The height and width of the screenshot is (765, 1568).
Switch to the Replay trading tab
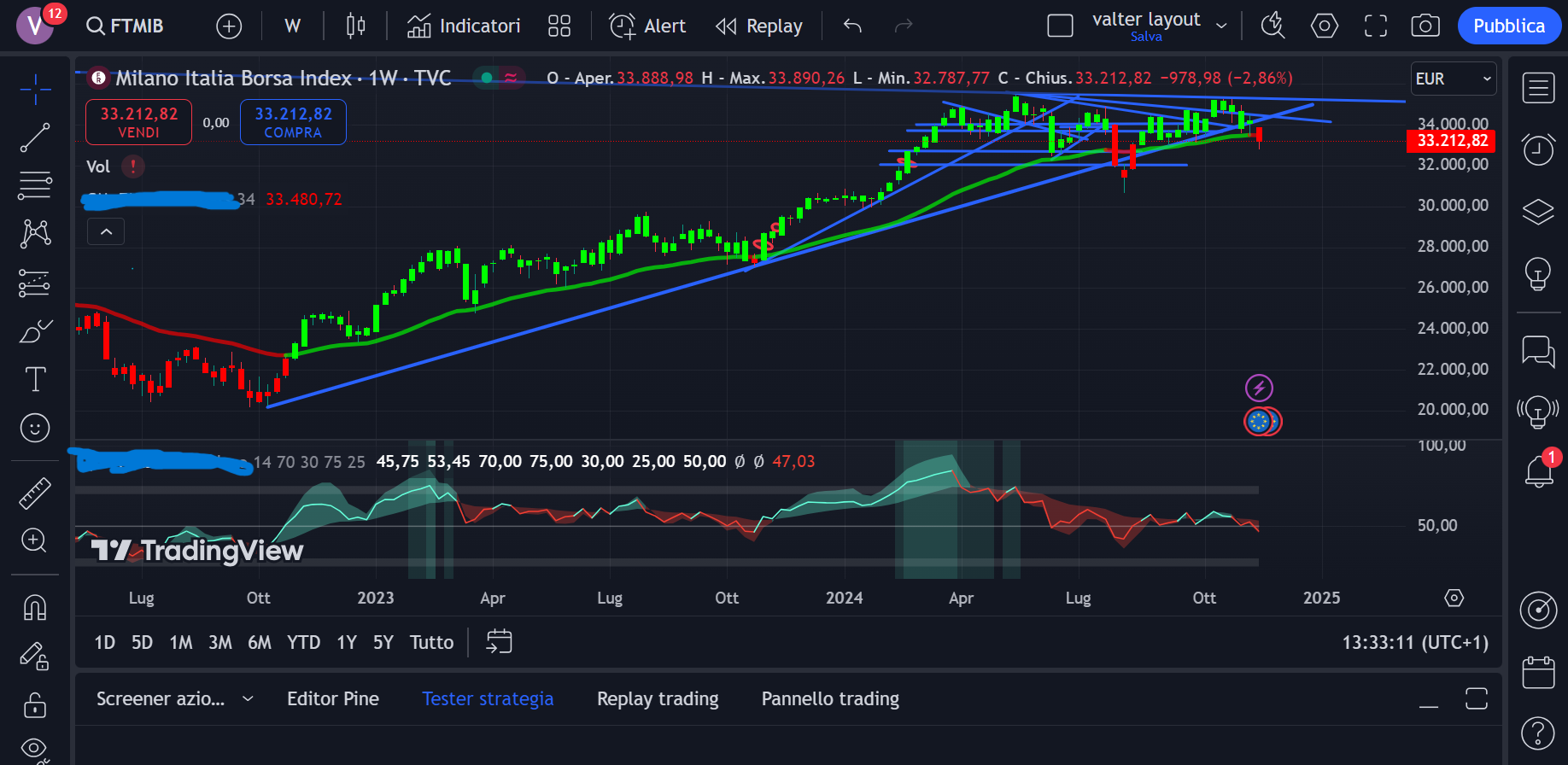[x=658, y=699]
